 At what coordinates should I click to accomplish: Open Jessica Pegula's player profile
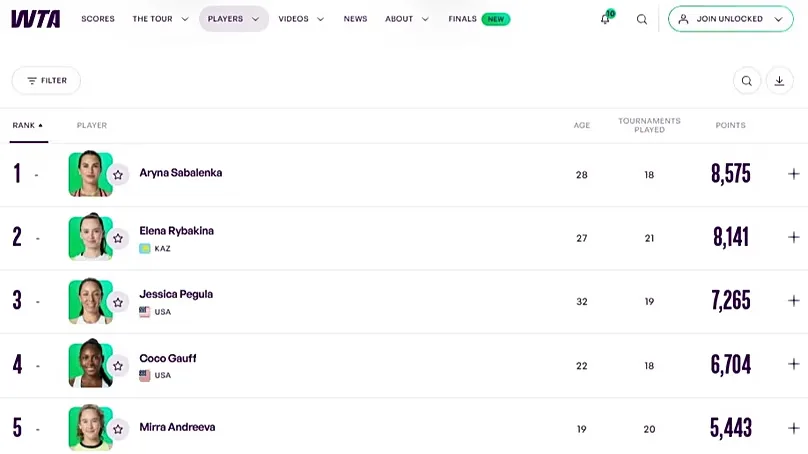pos(176,294)
